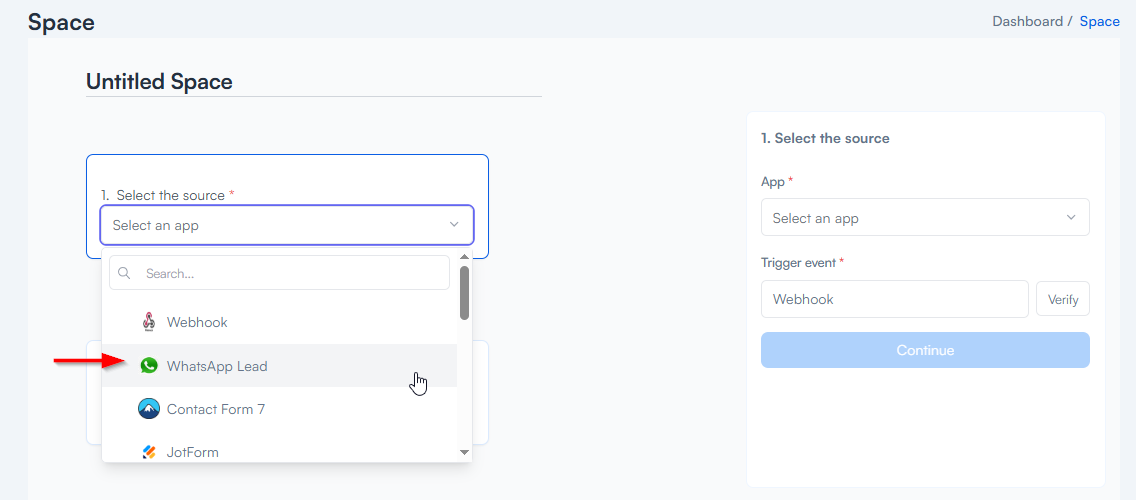The width and height of the screenshot is (1136, 500).
Task: Click the JotForm logo icon
Action: pyautogui.click(x=149, y=452)
